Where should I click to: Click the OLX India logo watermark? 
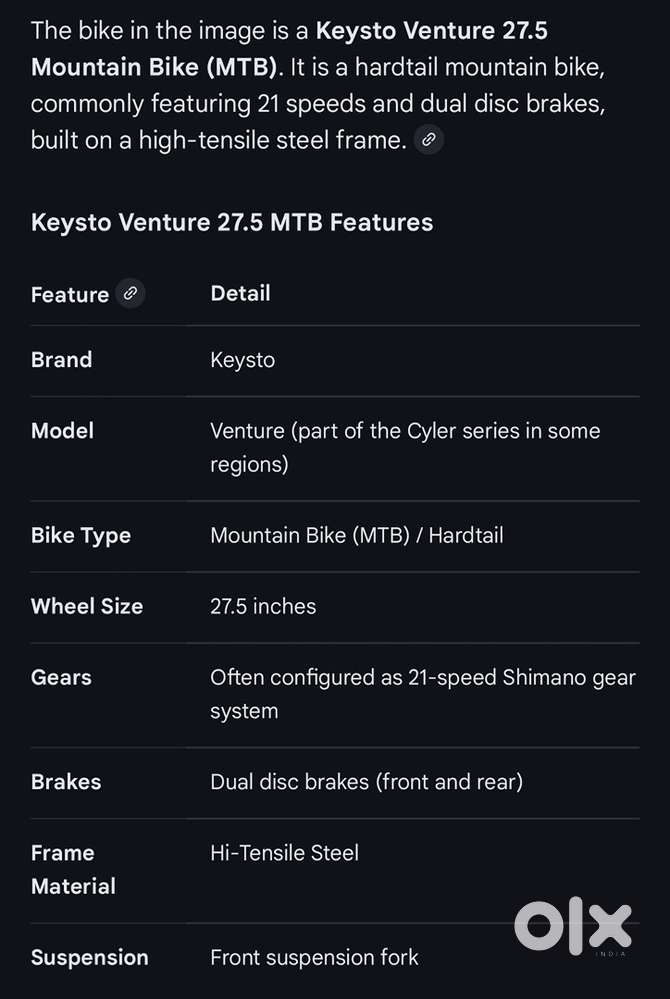pos(573,927)
